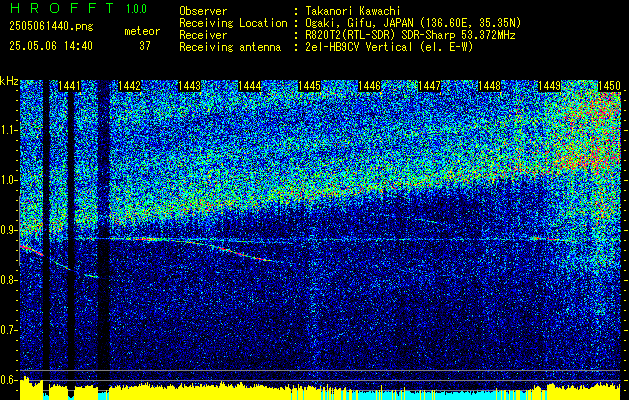The width and height of the screenshot is (629, 400).
Task: Click the curved meteor echo trace near 1444
Action: (x=235, y=252)
